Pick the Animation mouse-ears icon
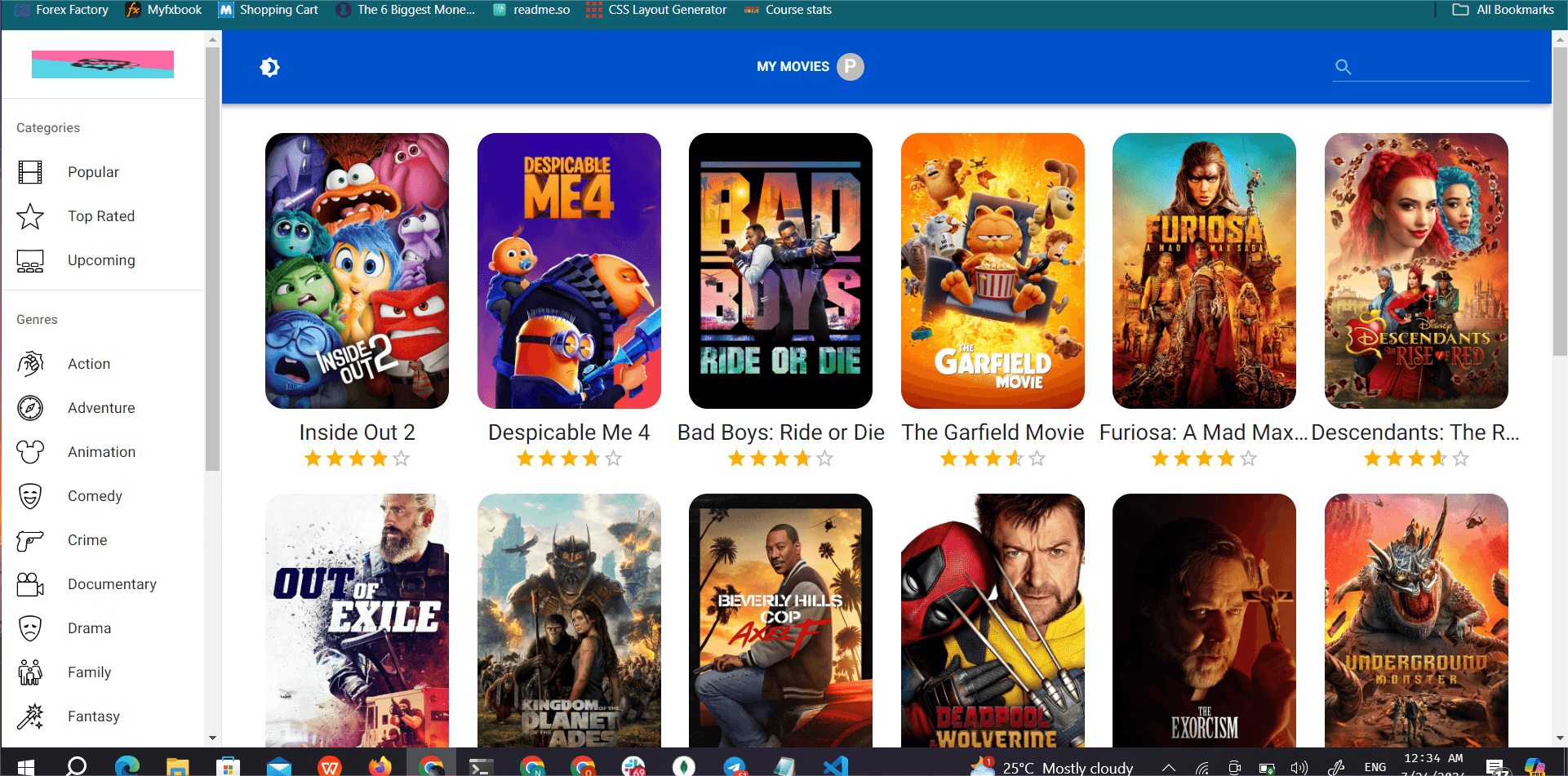This screenshot has height=776, width=1568. (30, 452)
